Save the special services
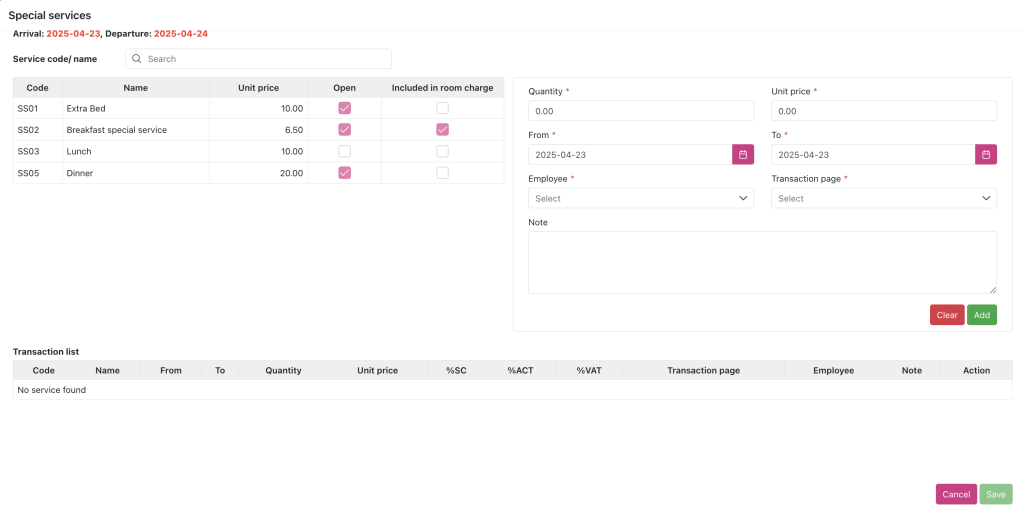The image size is (1024, 506). coord(996,494)
